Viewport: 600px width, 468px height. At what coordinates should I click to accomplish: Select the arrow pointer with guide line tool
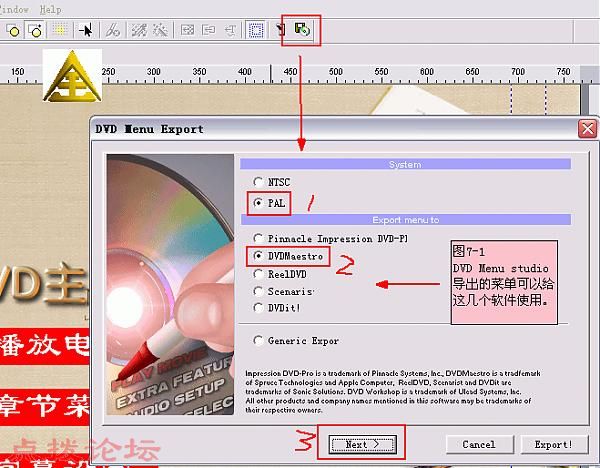86,30
